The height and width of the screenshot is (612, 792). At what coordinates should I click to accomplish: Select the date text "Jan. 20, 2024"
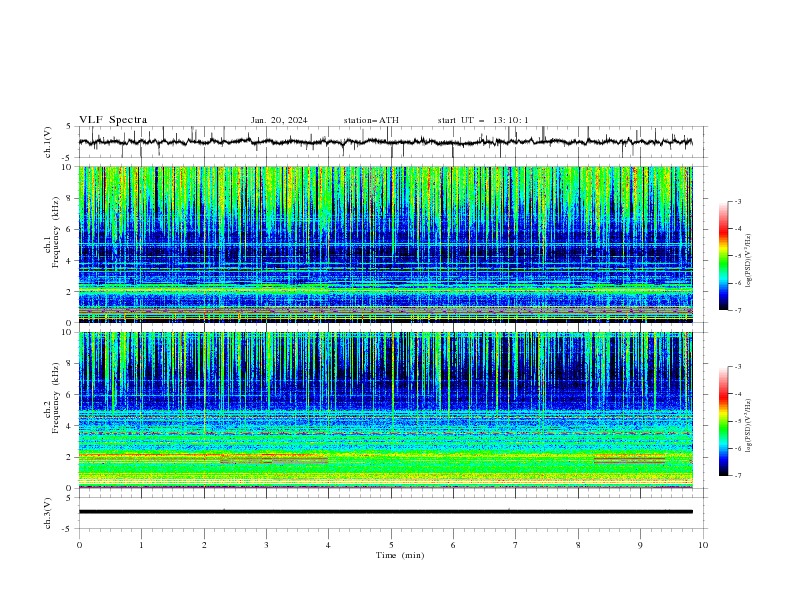(279, 120)
